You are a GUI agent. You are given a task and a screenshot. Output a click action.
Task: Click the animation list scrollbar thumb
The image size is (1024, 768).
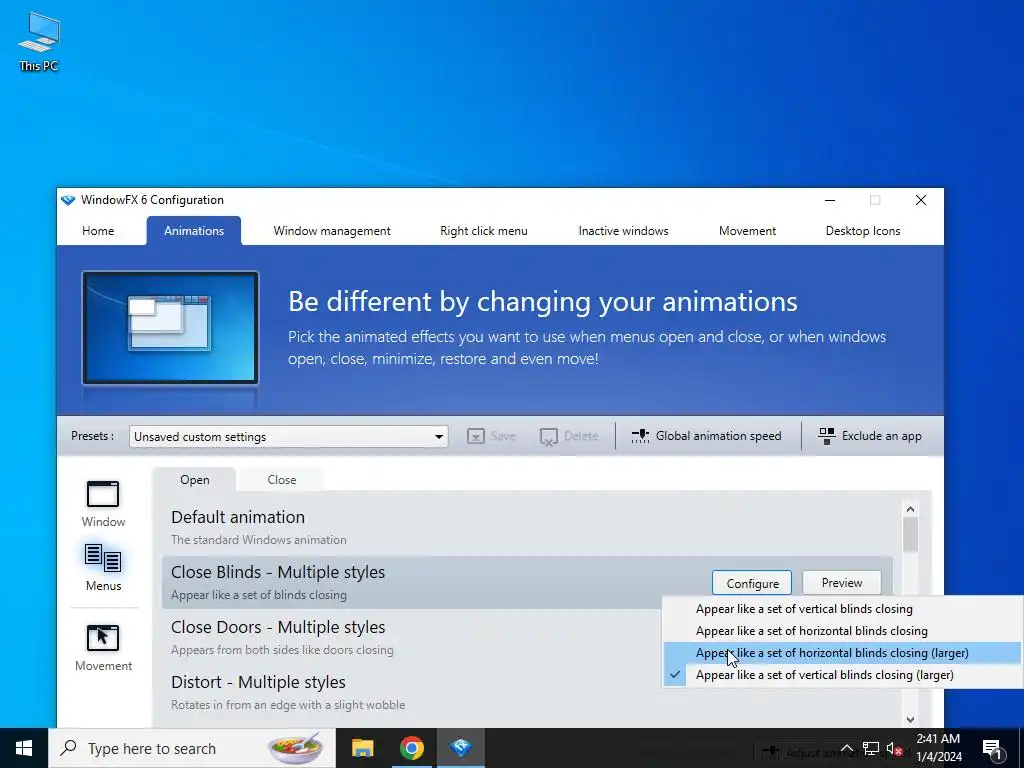910,535
